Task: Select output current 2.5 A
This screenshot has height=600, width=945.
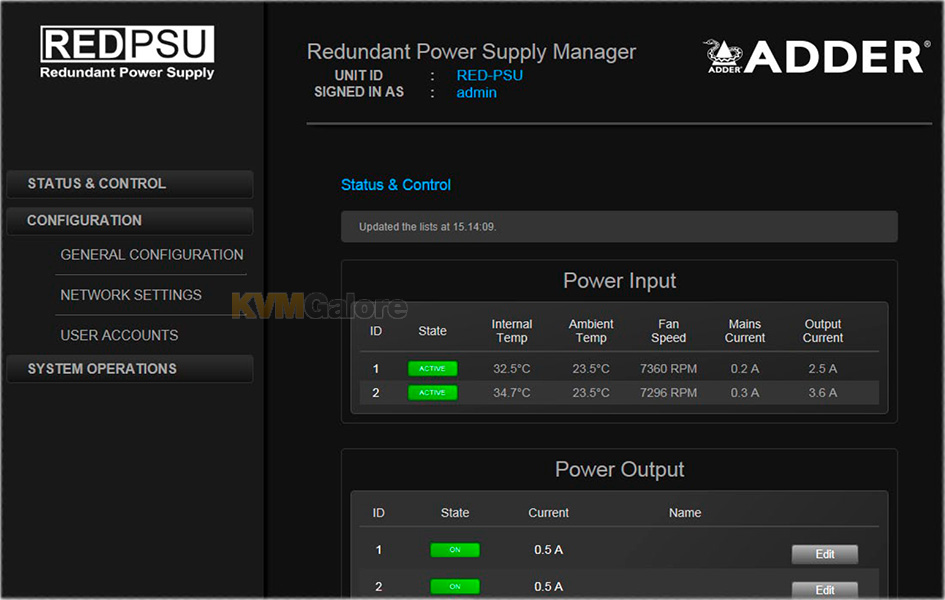Action: tap(823, 369)
